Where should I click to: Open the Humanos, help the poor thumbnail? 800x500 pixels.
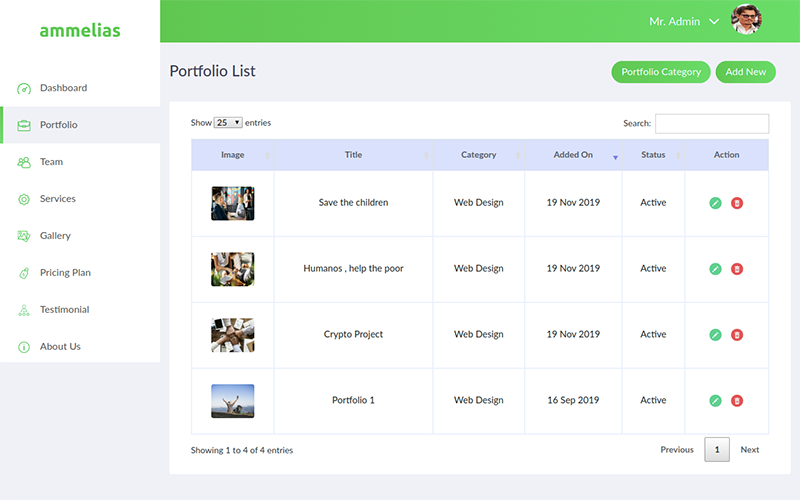[x=233, y=269]
